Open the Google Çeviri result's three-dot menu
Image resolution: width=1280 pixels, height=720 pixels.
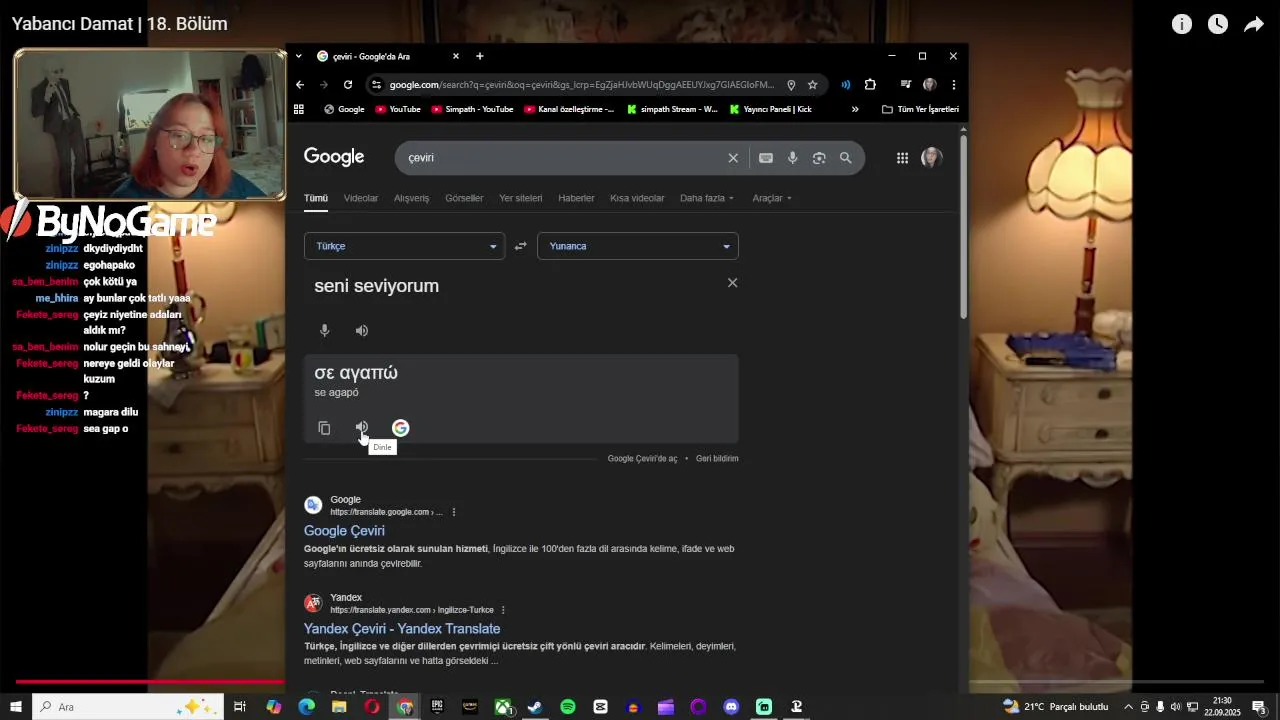454,512
